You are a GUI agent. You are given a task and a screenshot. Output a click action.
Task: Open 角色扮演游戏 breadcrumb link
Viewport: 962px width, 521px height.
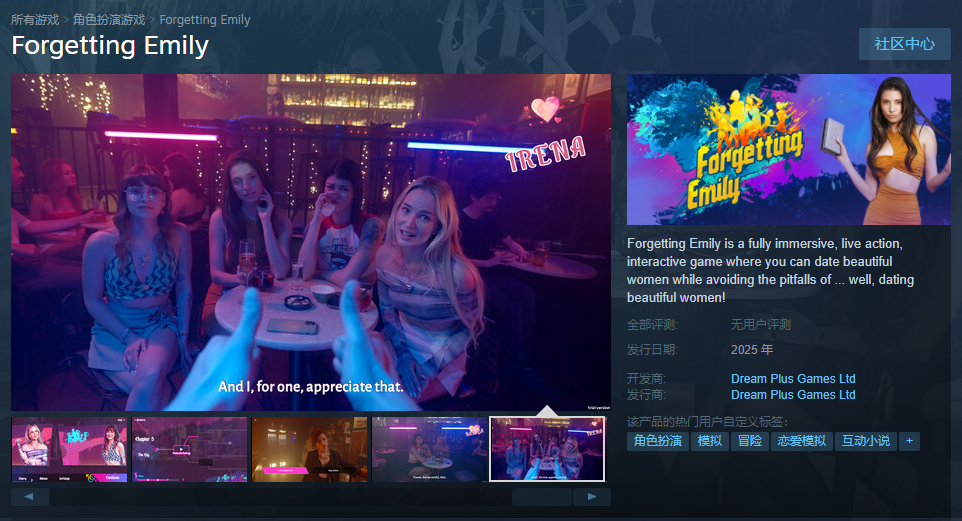pos(109,20)
